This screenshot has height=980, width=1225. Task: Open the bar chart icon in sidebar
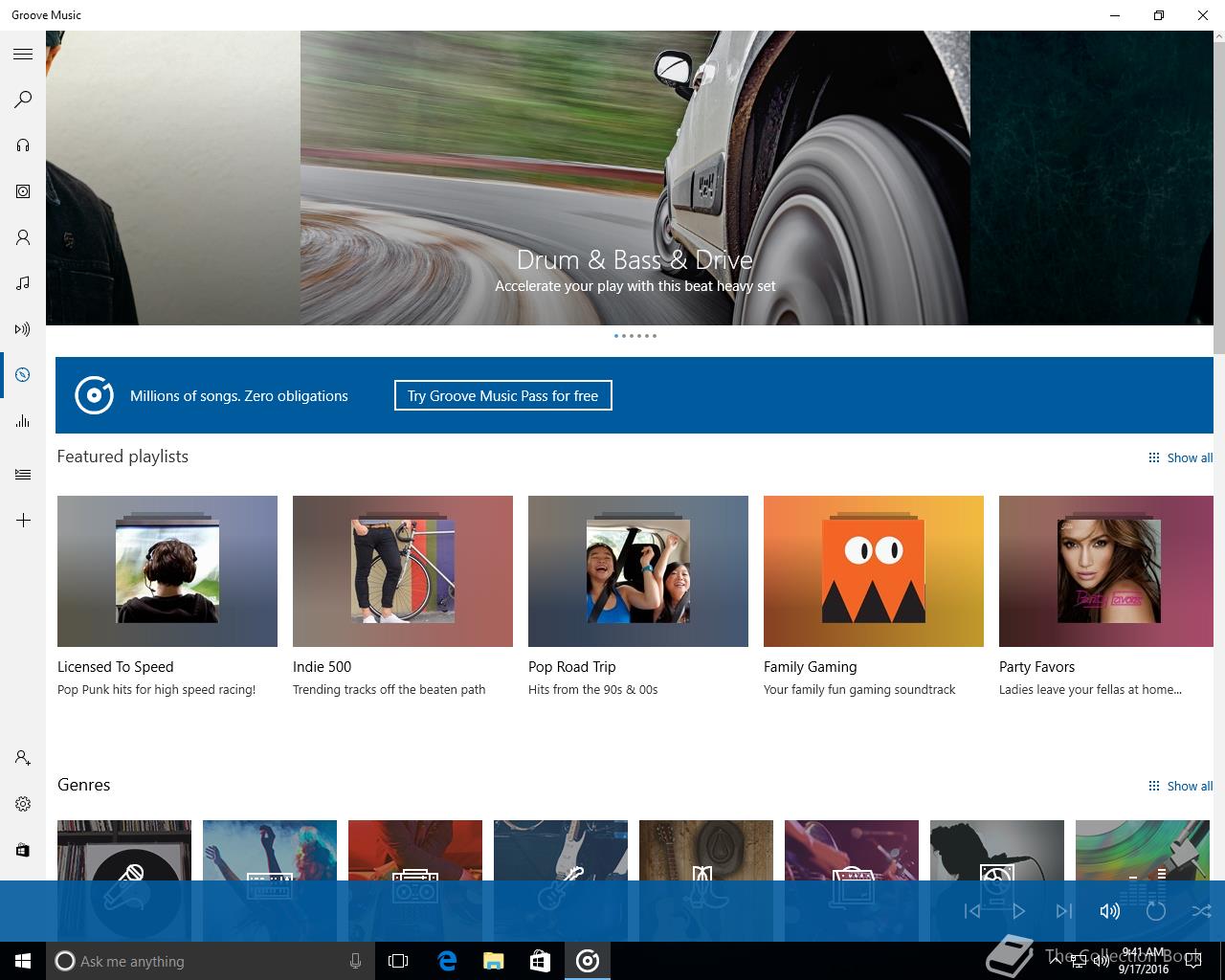(23, 421)
